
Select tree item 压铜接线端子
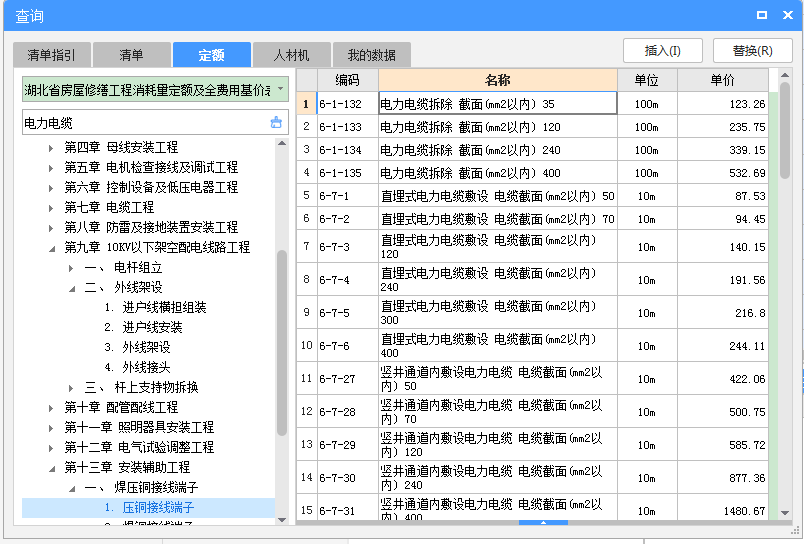point(149,507)
